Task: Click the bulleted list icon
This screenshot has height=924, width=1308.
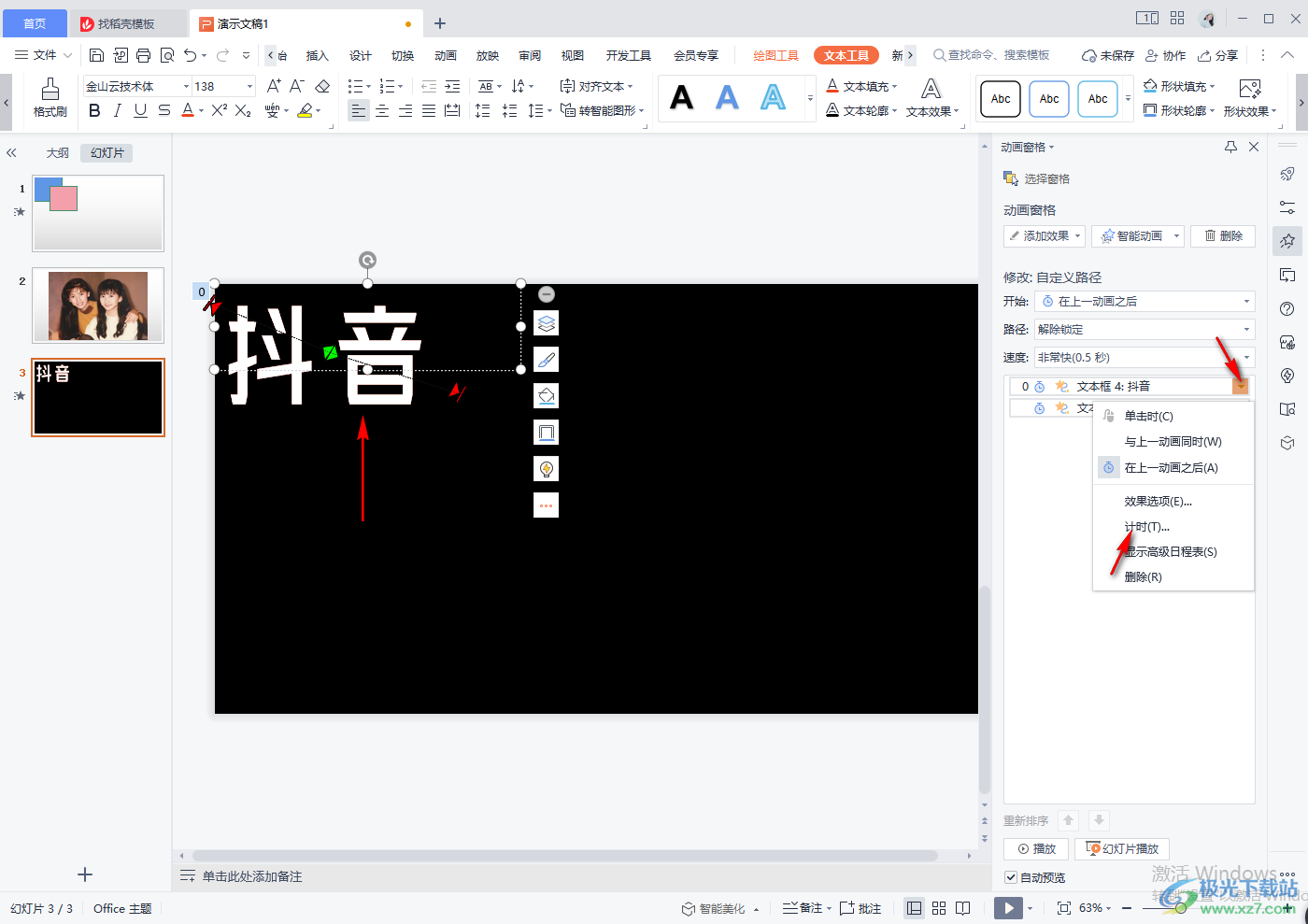Action: (x=355, y=86)
